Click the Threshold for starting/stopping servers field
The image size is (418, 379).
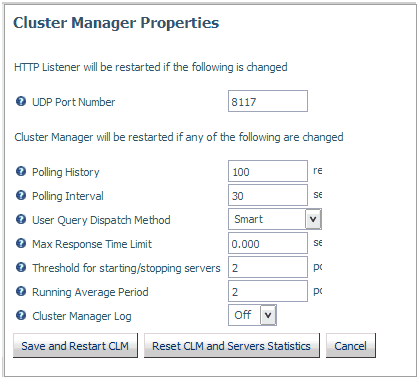268,267
